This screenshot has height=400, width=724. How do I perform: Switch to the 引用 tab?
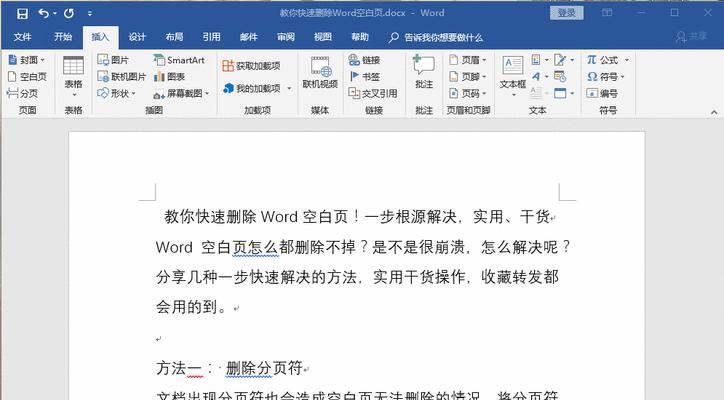pos(211,37)
